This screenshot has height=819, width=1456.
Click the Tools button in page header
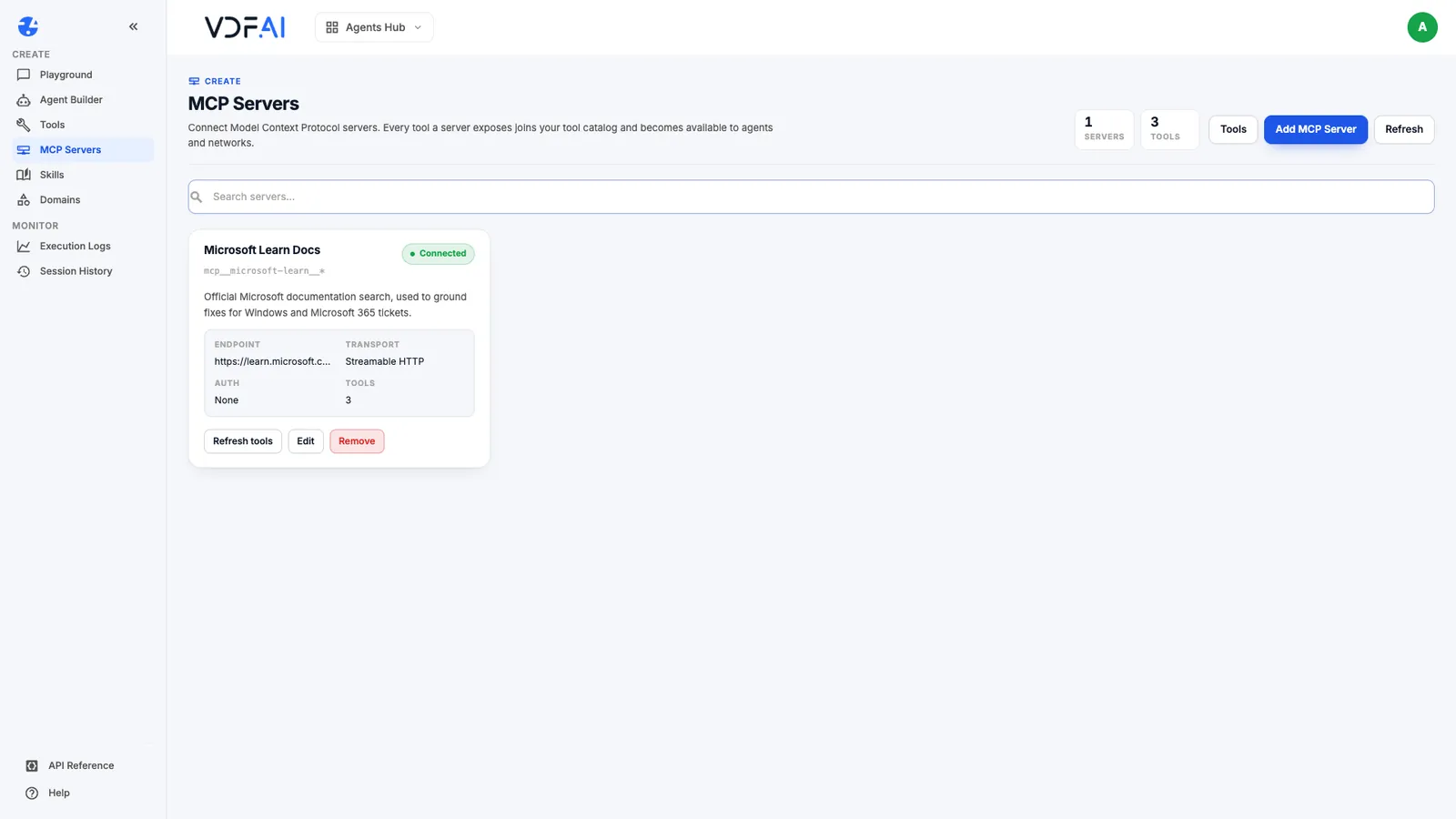[x=1233, y=129]
